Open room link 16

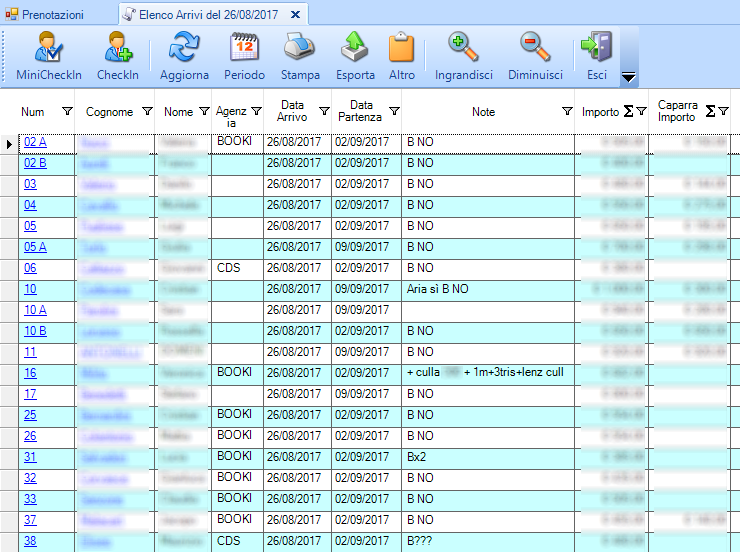coord(30,373)
